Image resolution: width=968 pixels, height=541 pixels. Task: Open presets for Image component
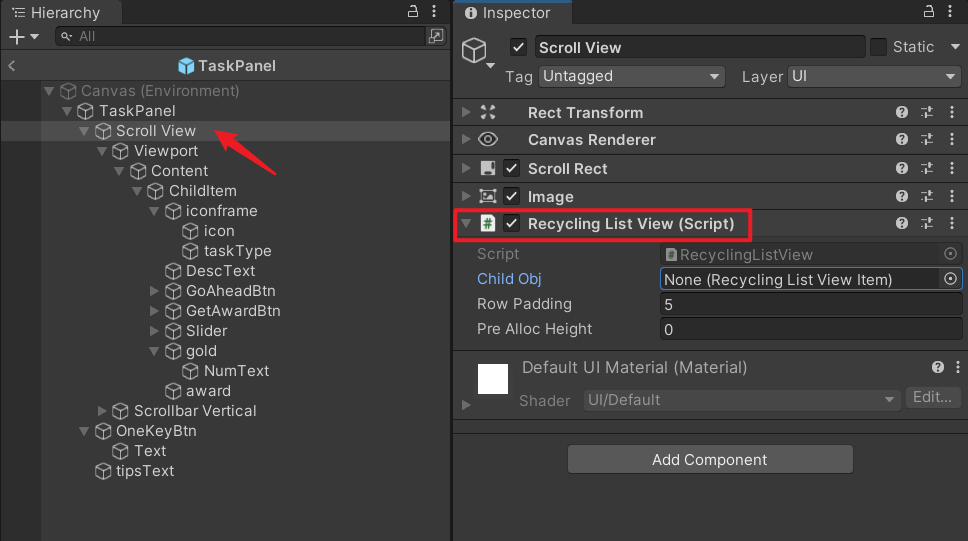pyautogui.click(x=927, y=196)
